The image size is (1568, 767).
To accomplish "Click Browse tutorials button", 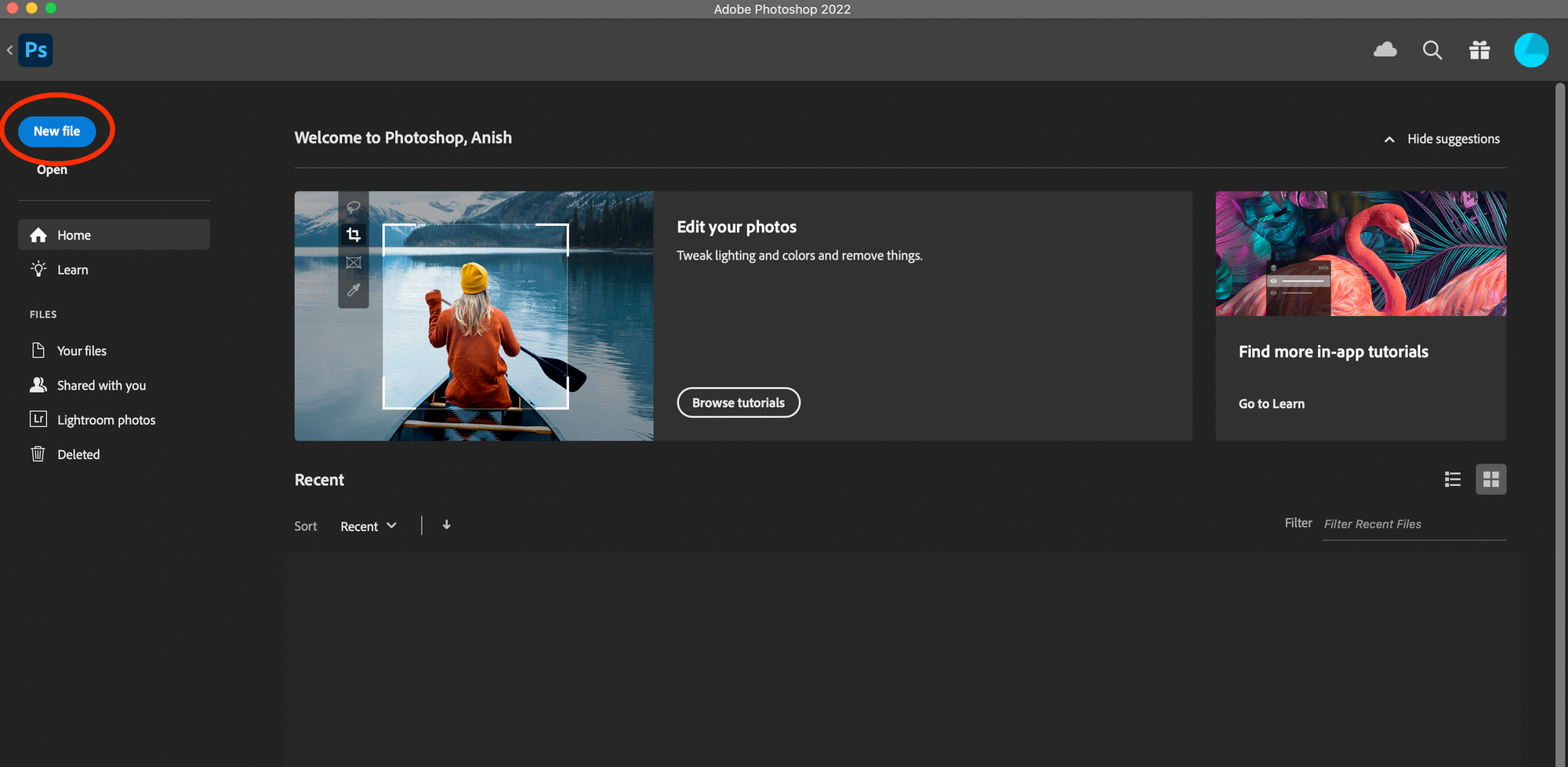I will (x=739, y=402).
